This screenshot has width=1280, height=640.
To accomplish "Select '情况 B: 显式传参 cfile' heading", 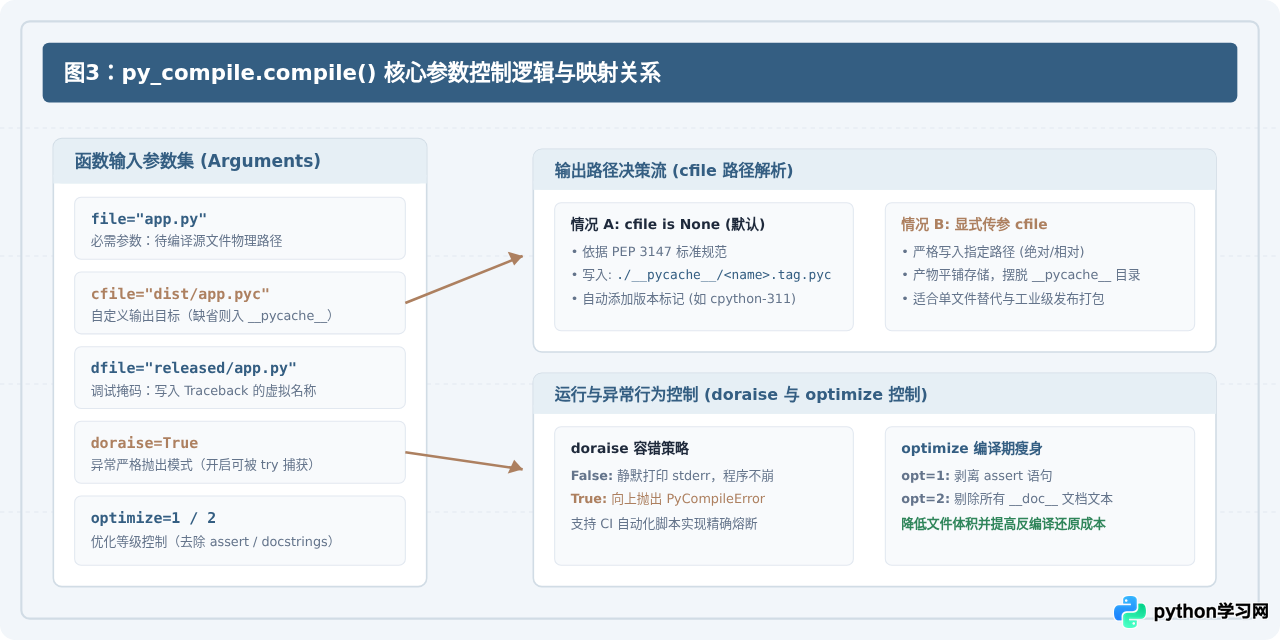I will (x=974, y=224).
